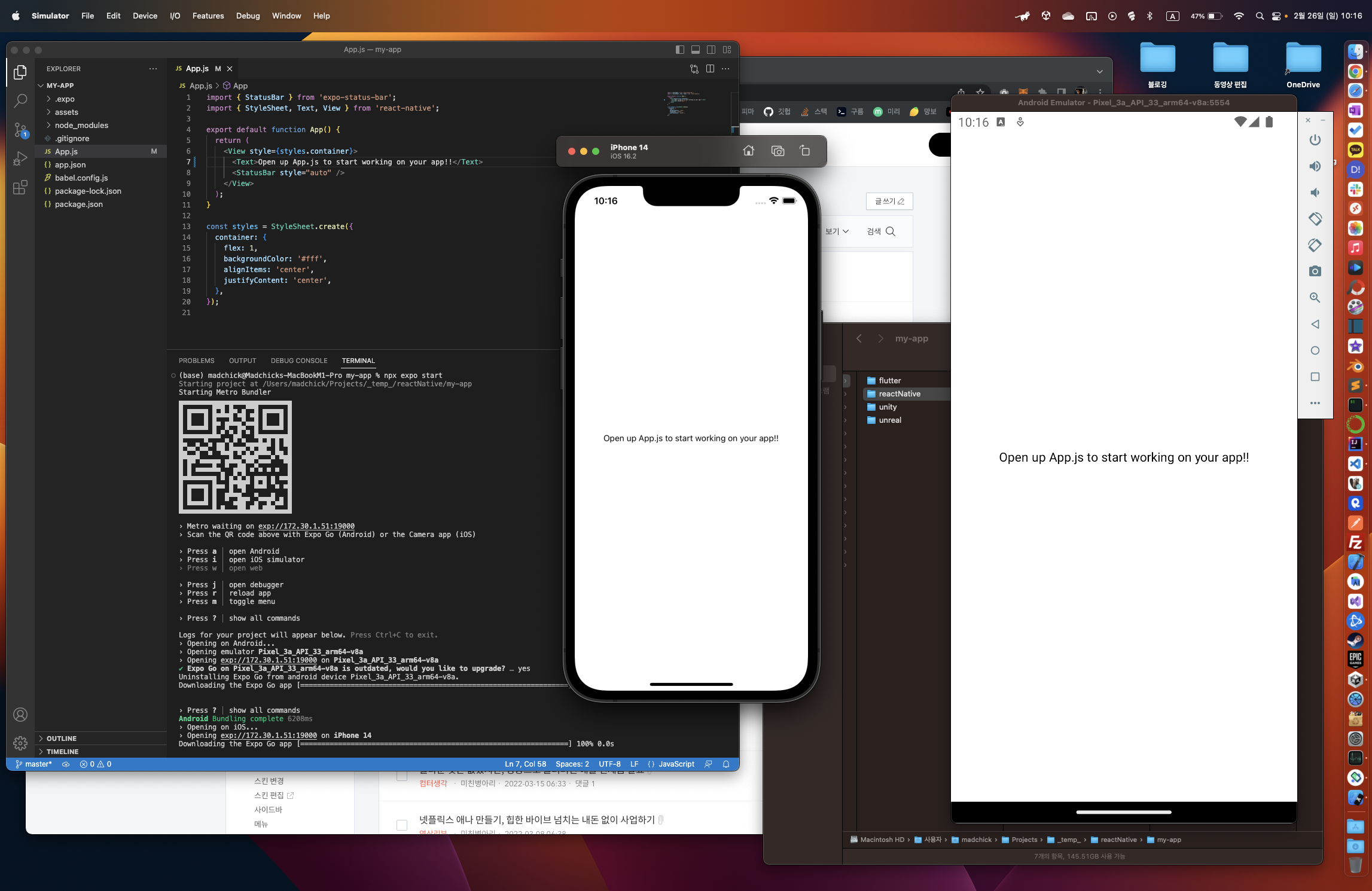Open the Extensions view icon
Viewport: 1372px width, 891px height.
20,187
